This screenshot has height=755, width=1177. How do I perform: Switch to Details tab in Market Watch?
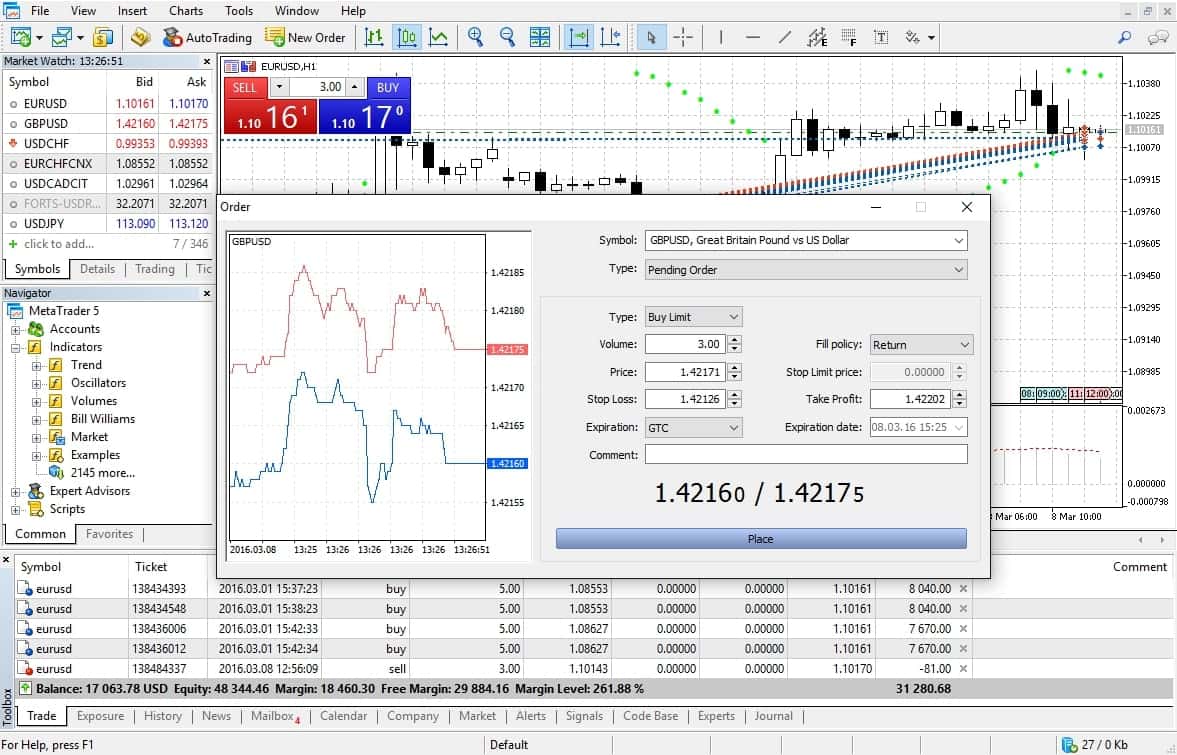click(x=98, y=269)
